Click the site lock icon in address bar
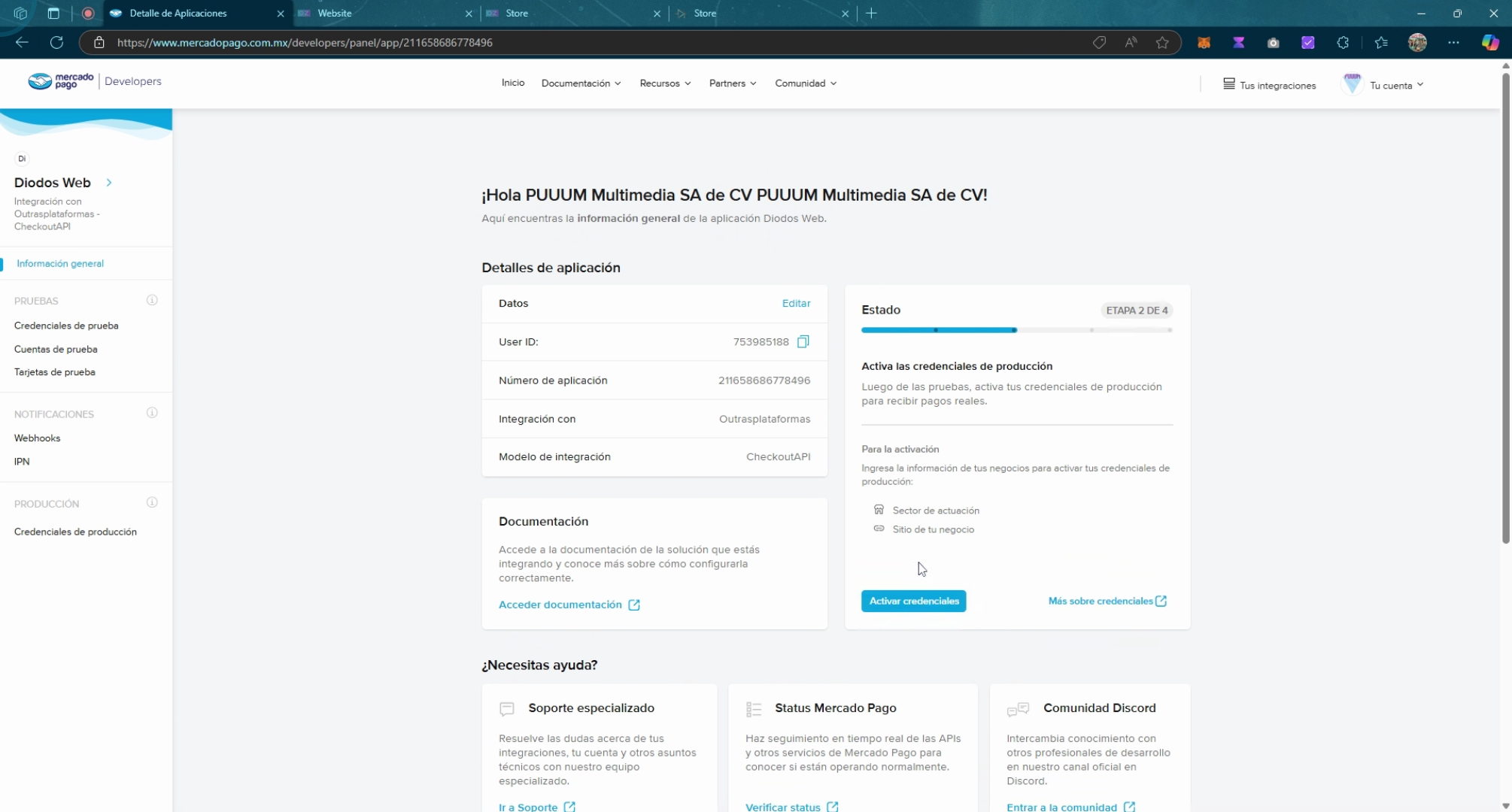Screen dimensions: 1512x812 tap(99, 43)
